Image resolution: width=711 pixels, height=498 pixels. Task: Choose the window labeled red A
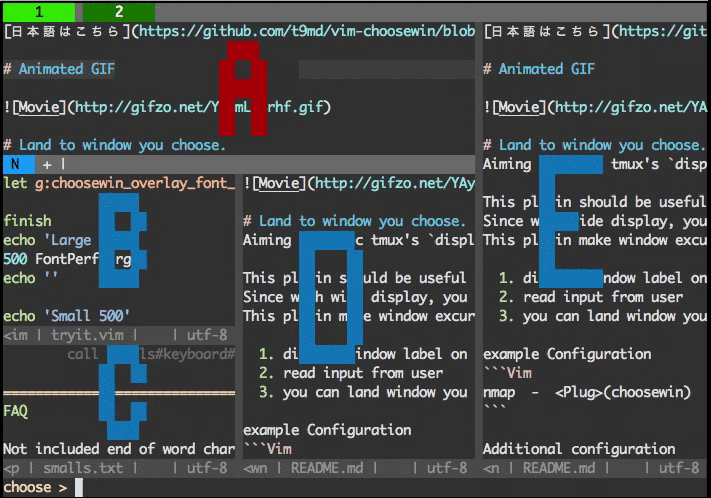(243, 88)
